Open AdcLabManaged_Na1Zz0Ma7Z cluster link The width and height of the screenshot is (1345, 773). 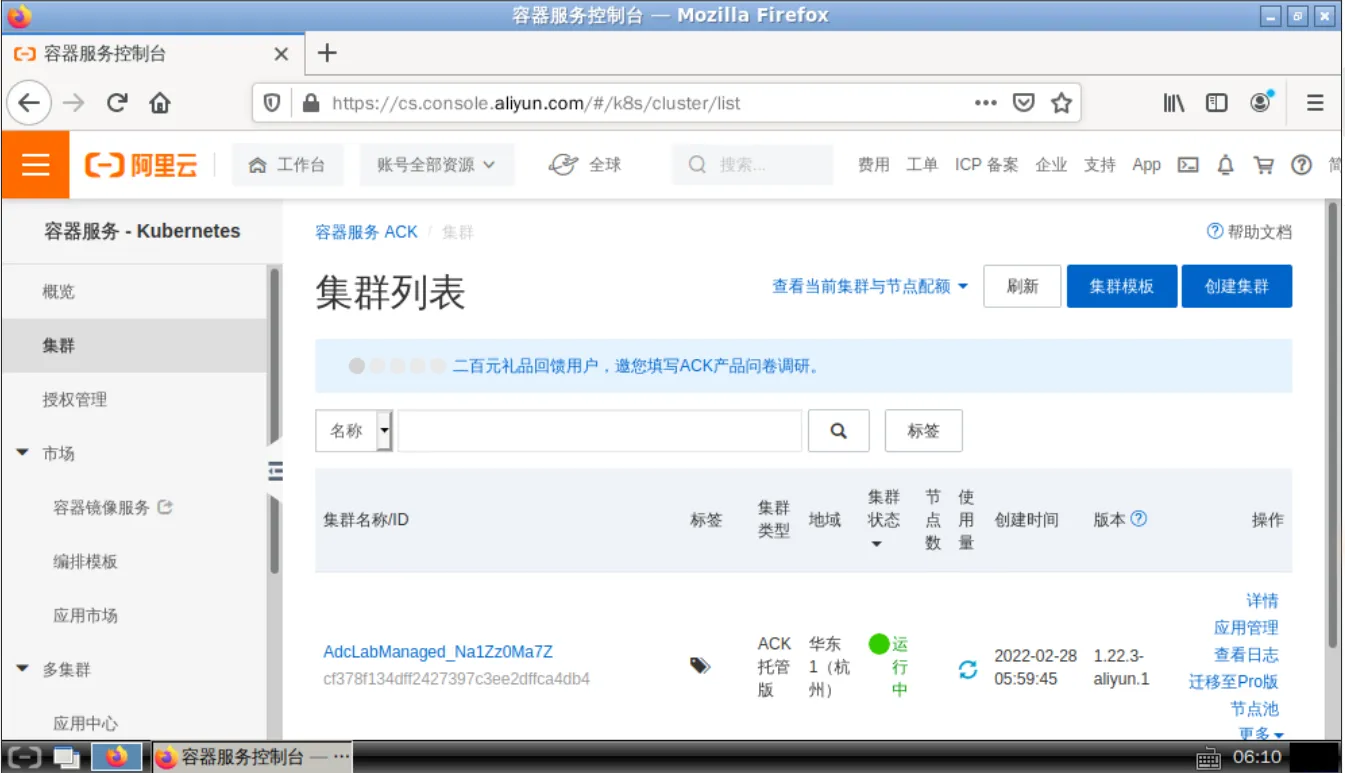[x=438, y=652]
